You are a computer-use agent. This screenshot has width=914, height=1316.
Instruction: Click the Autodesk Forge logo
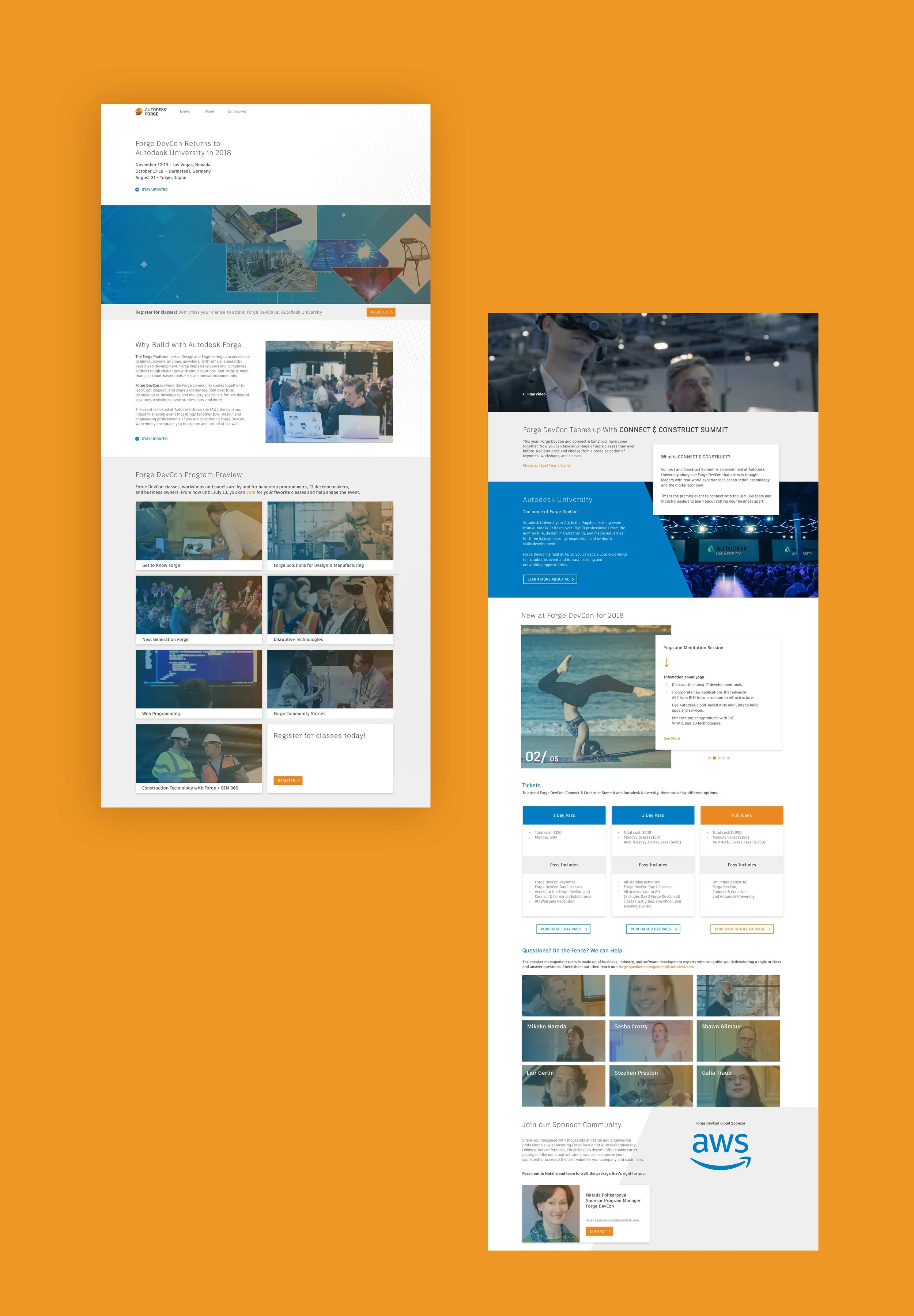click(151, 111)
